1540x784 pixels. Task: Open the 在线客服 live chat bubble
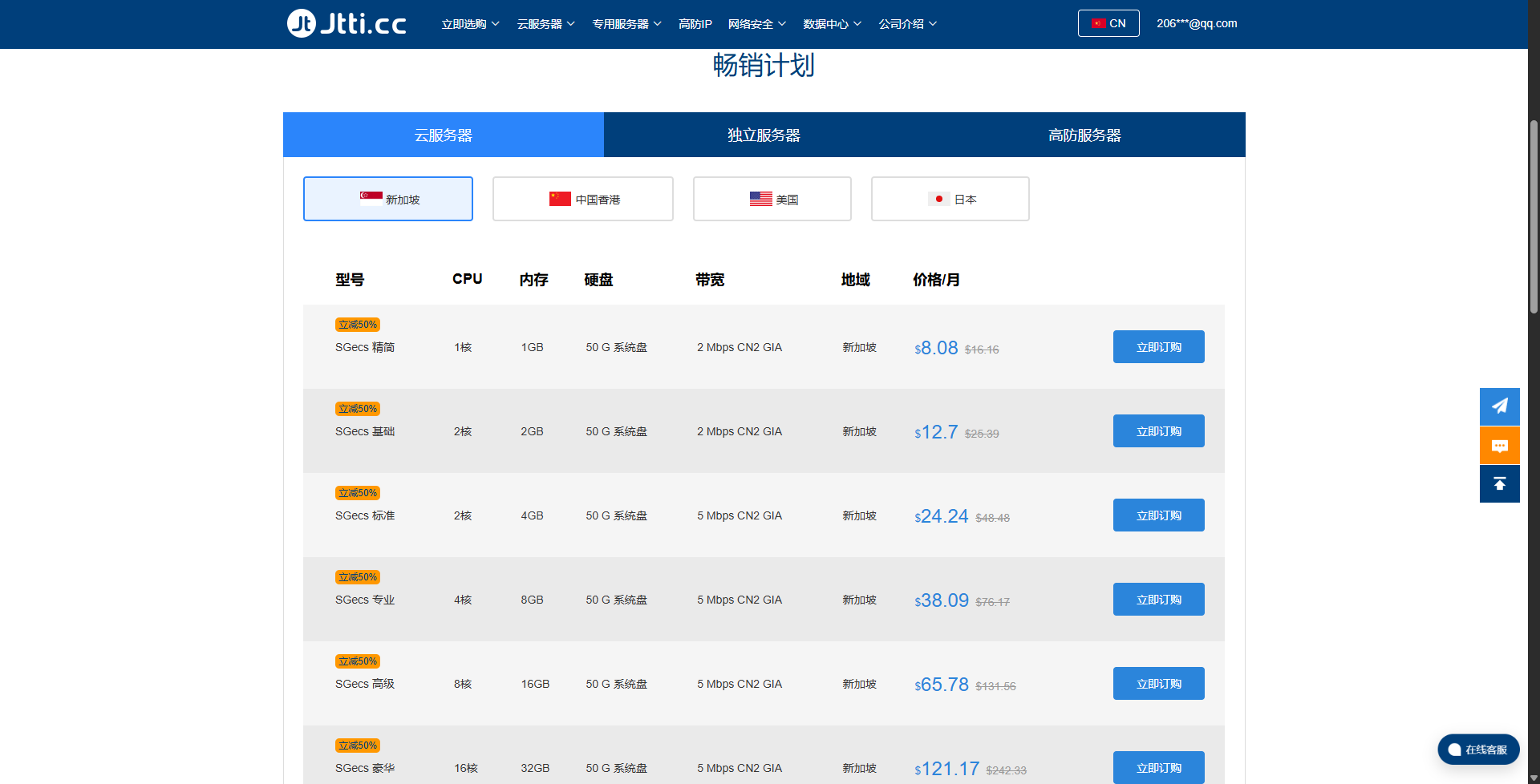tap(1477, 750)
